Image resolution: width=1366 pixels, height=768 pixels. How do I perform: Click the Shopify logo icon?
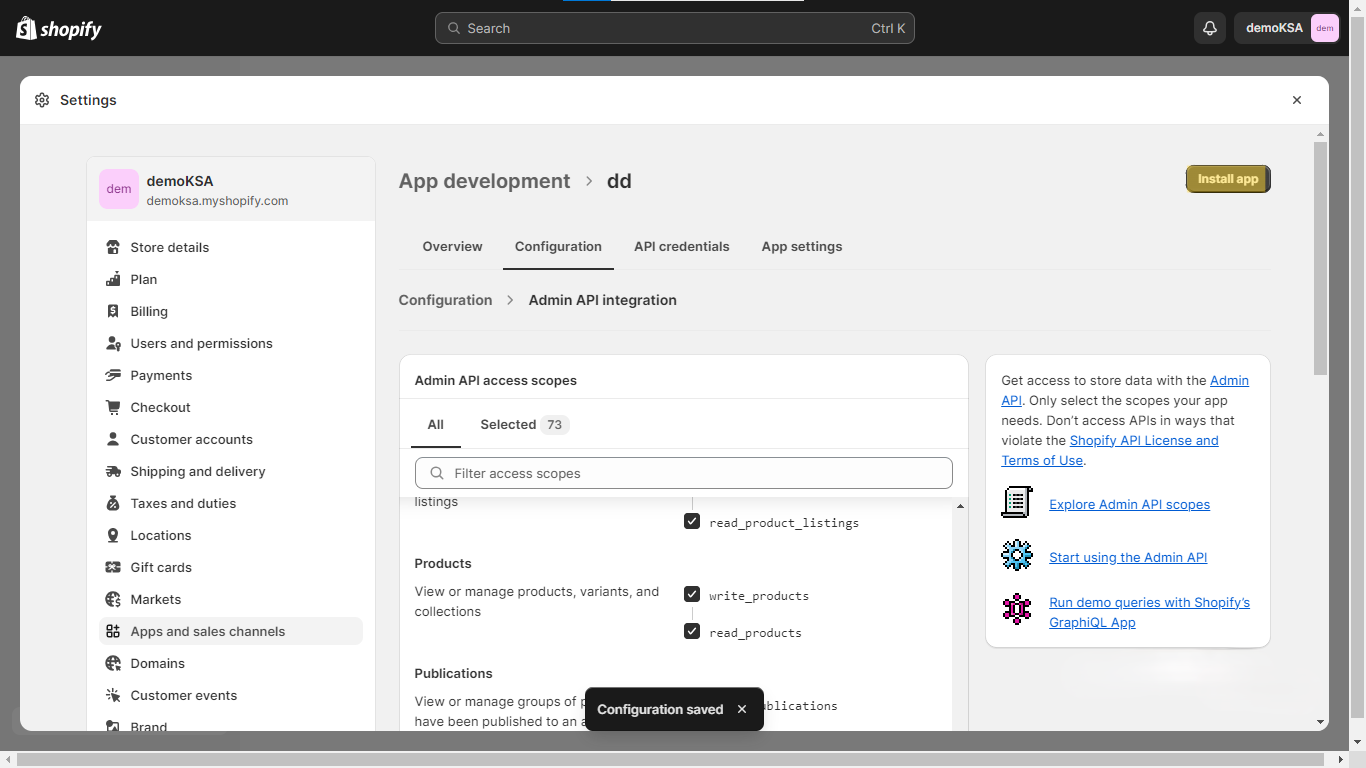point(26,28)
